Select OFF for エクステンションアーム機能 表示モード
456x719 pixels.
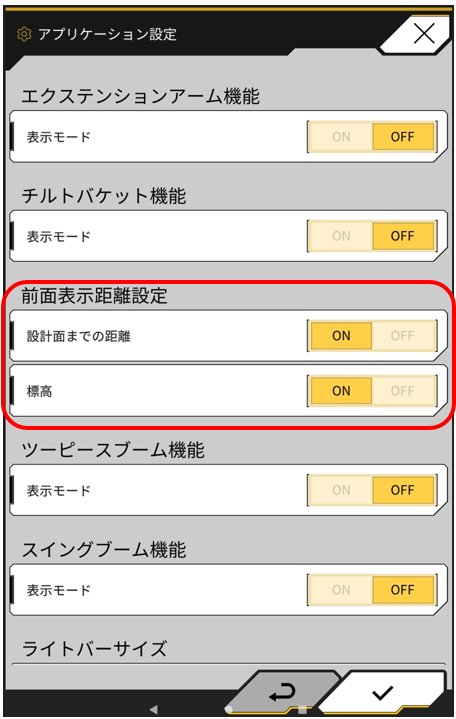point(403,137)
